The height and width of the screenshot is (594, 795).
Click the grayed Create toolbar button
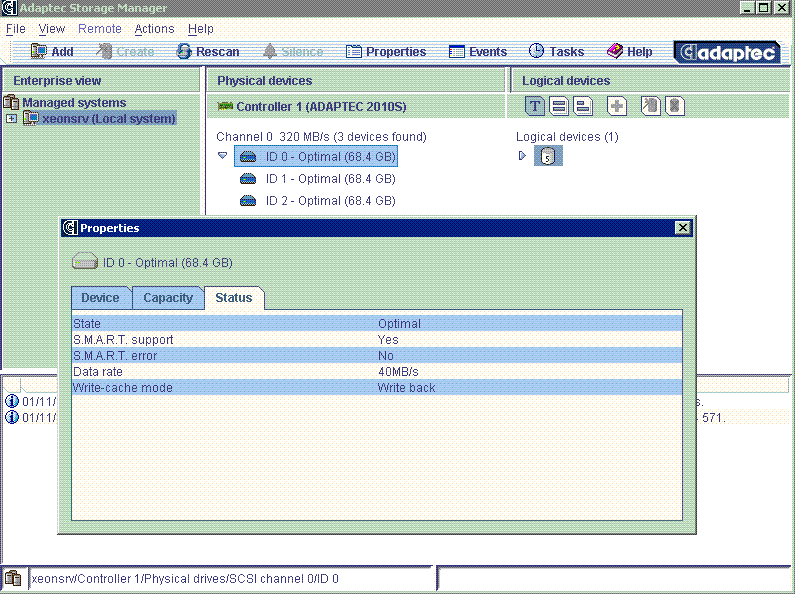[x=125, y=52]
